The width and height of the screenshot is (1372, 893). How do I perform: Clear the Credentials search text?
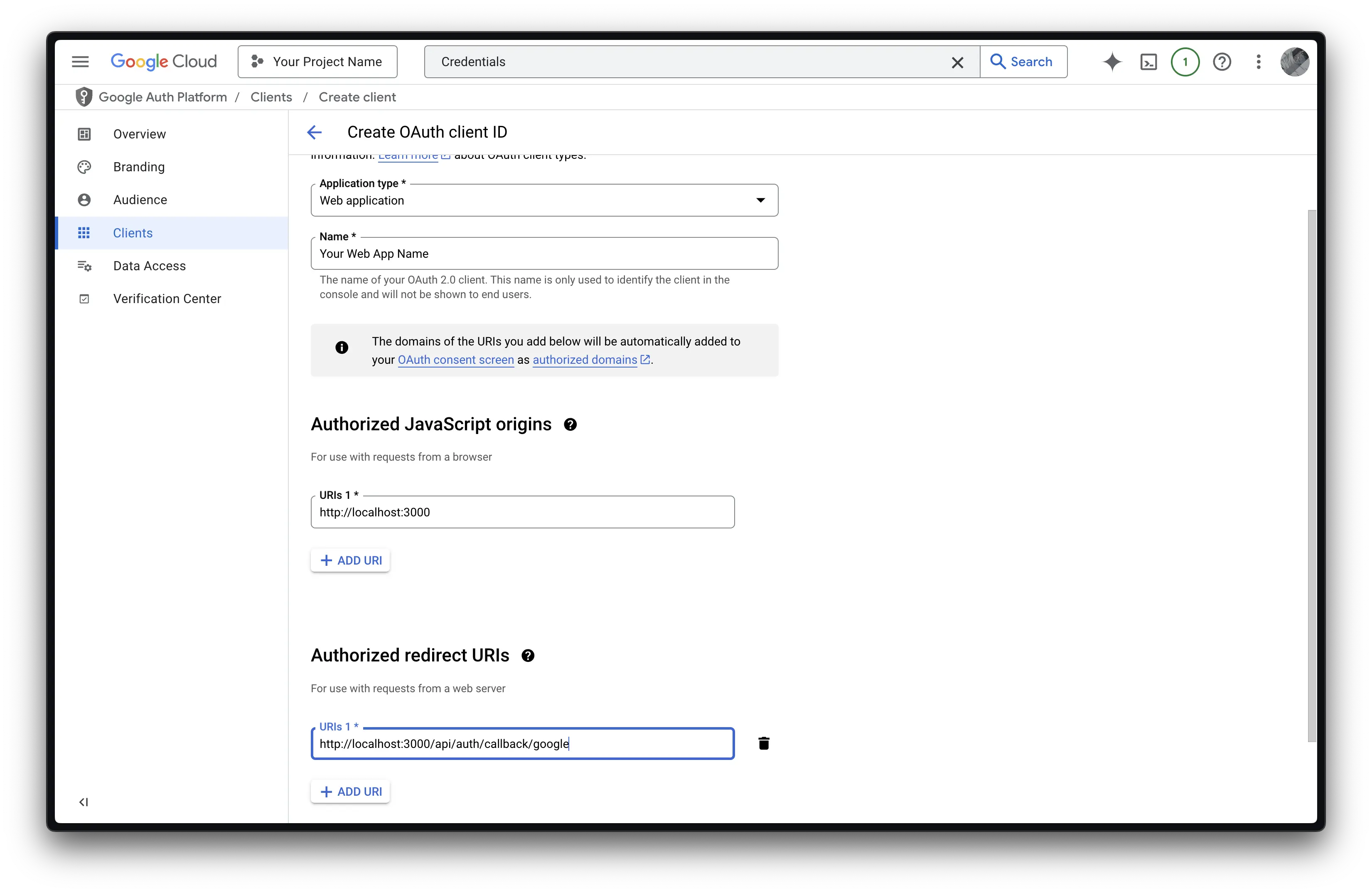957,62
